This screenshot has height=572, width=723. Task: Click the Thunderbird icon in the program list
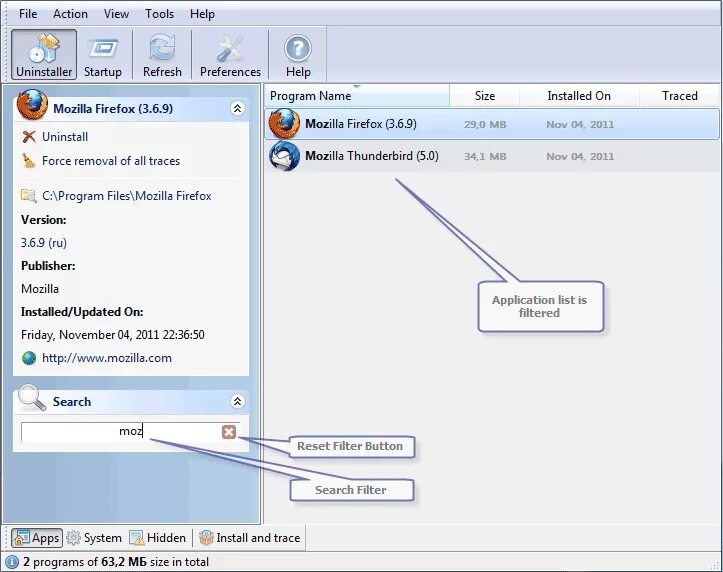(284, 156)
